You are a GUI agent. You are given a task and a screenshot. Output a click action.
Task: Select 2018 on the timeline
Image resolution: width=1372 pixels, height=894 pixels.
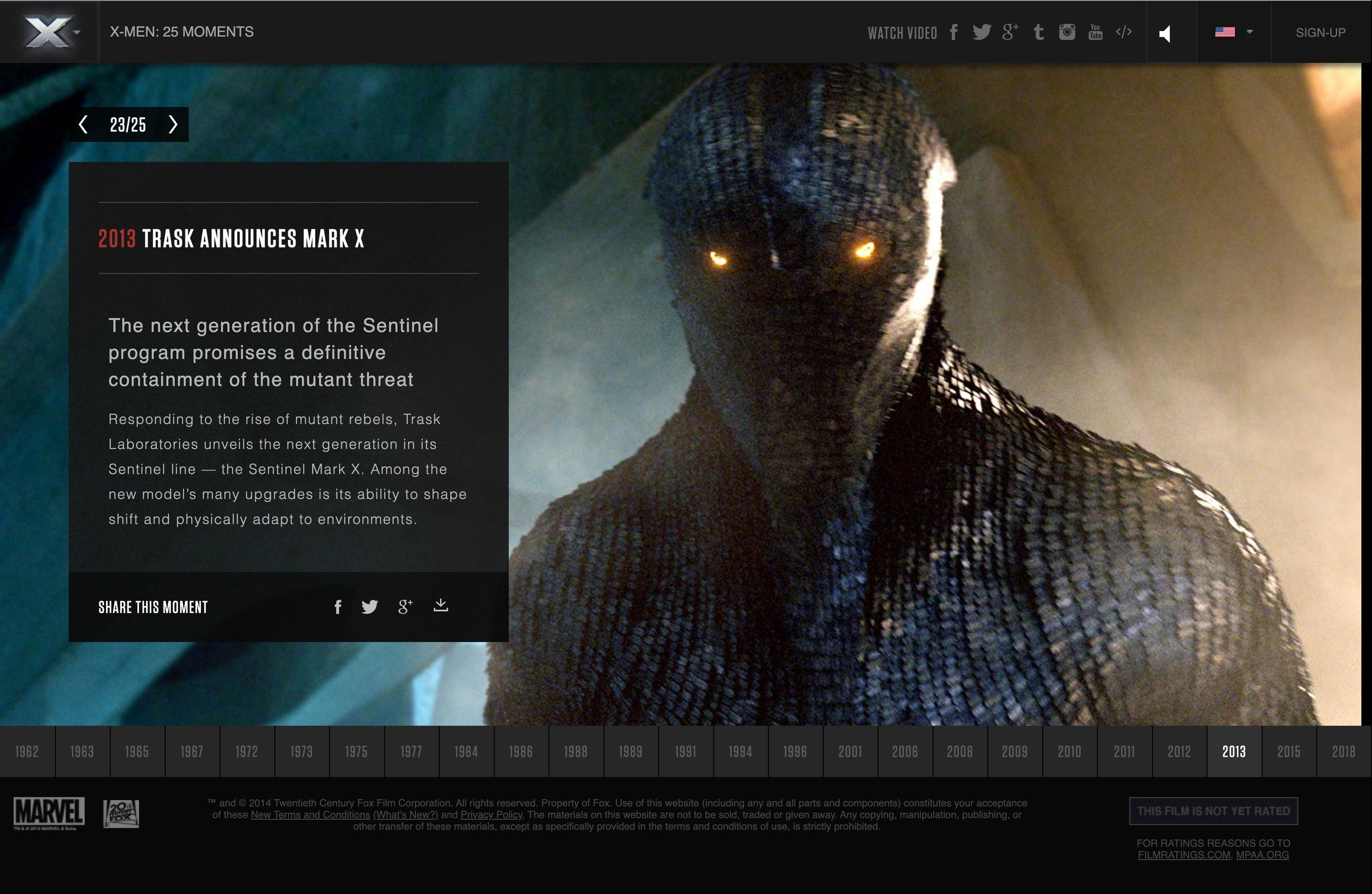click(x=1344, y=752)
